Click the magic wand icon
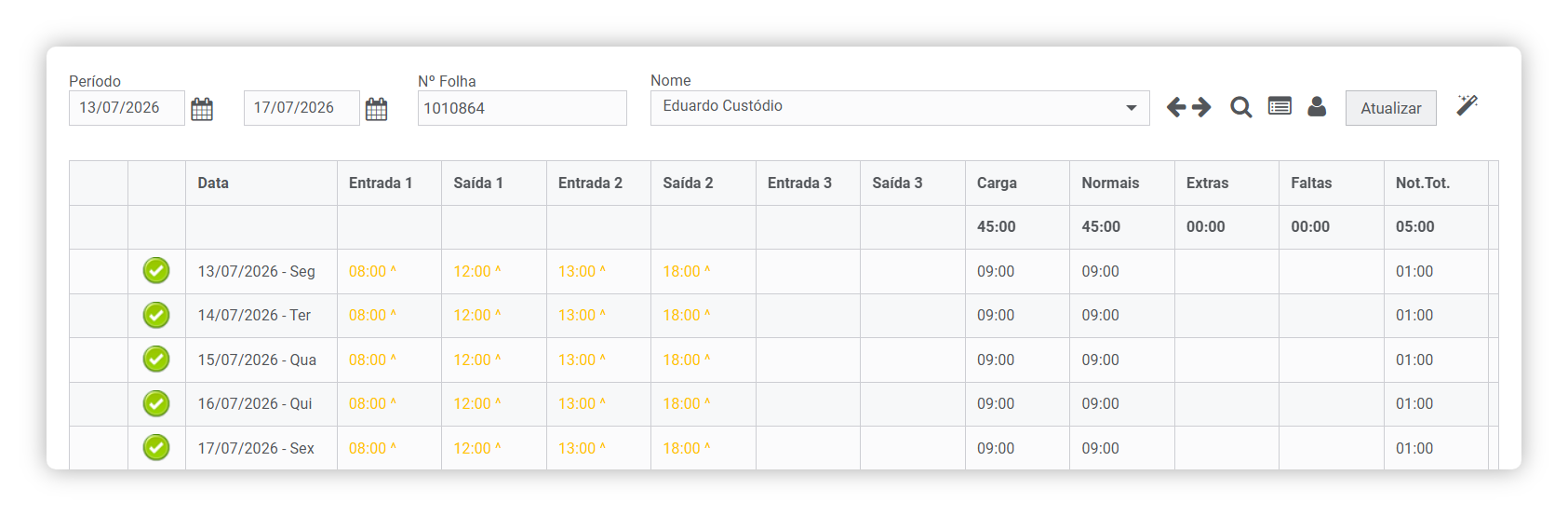 (x=1467, y=104)
